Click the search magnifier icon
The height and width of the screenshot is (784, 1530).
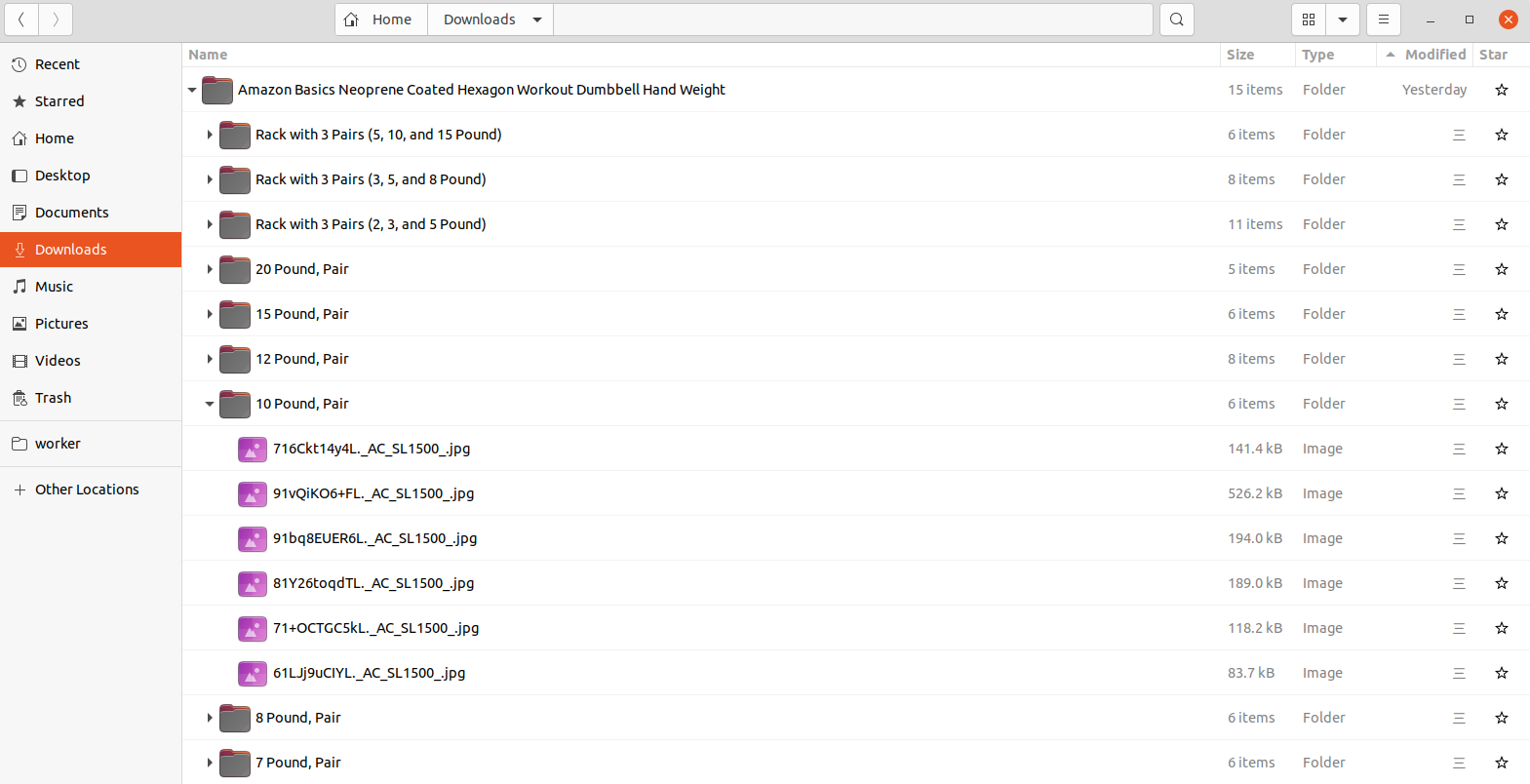tap(1177, 20)
